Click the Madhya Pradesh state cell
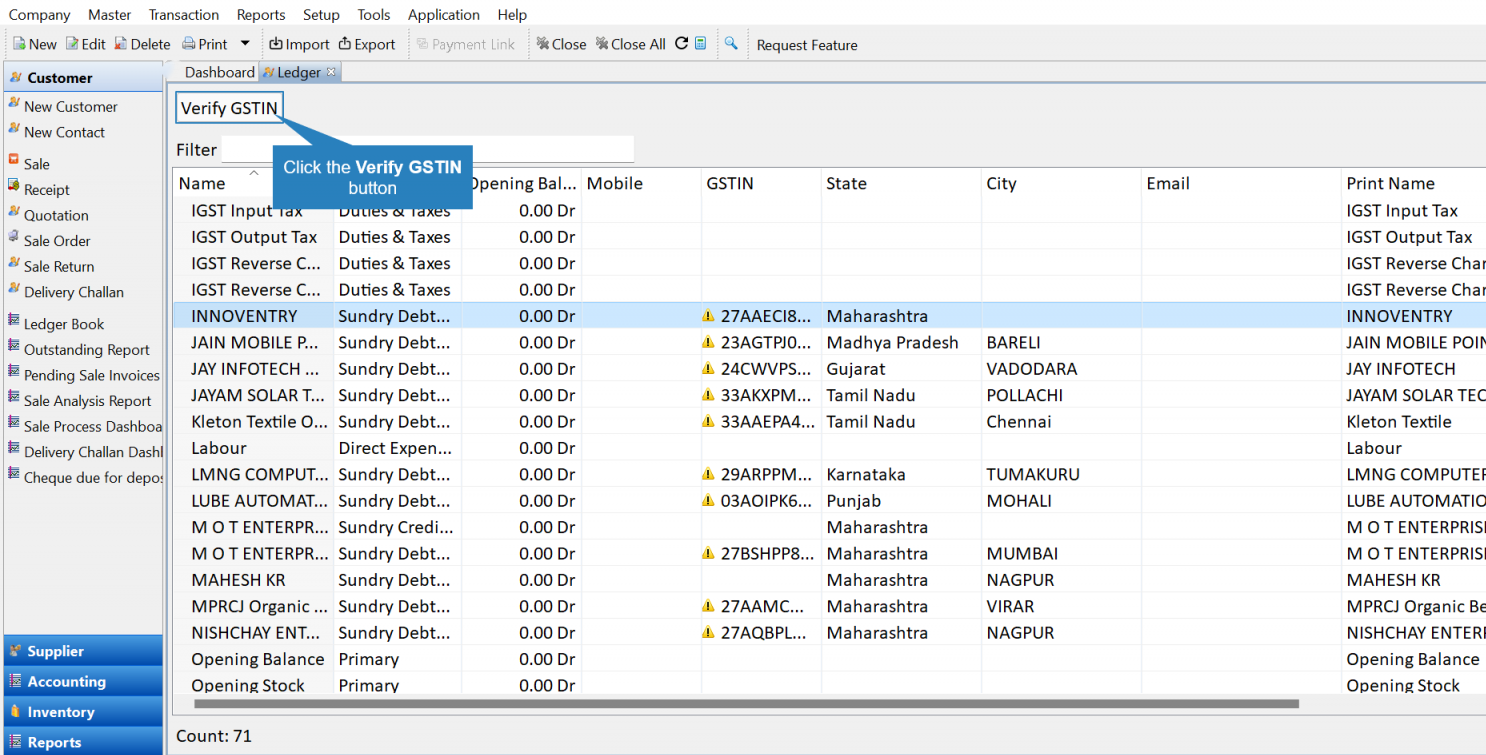The width and height of the screenshot is (1486, 755). (x=892, y=343)
